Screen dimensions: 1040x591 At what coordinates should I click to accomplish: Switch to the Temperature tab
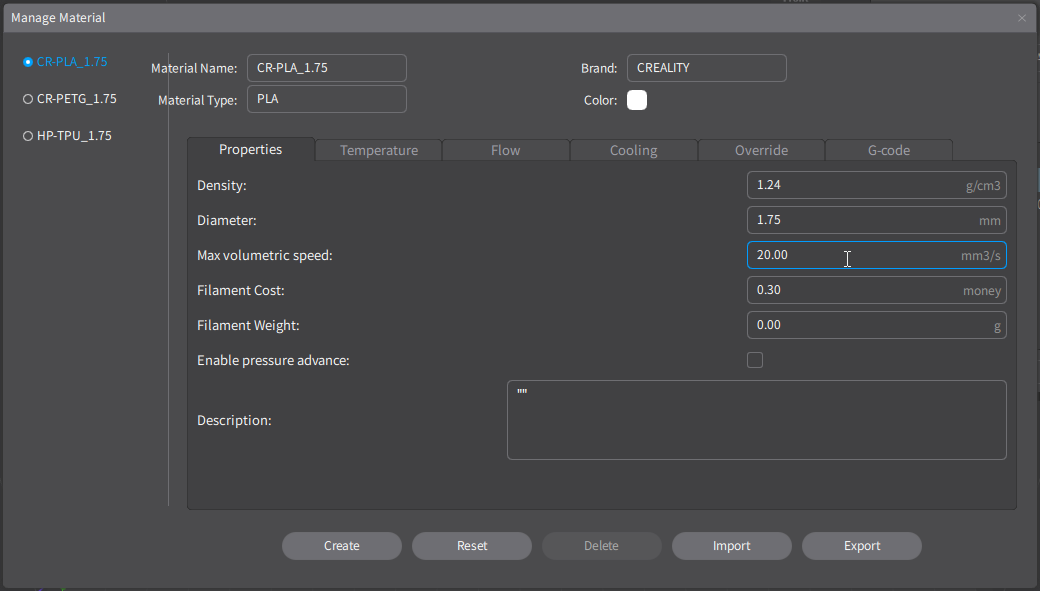[378, 150]
